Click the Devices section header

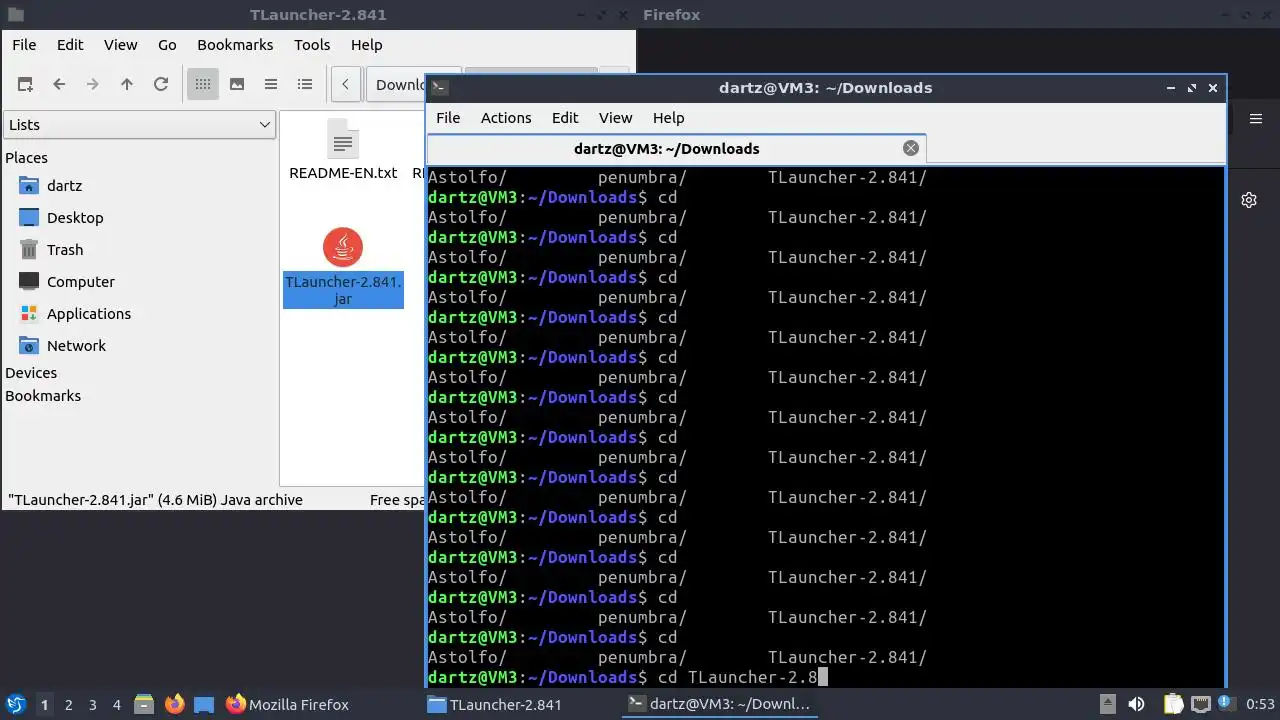pyautogui.click(x=31, y=373)
